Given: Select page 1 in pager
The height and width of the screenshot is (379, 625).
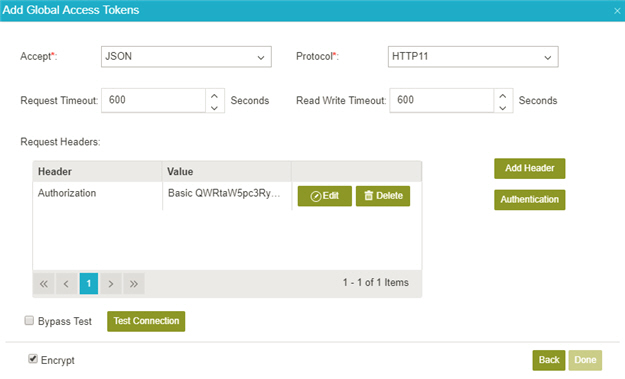Looking at the screenshot, I should [89, 284].
